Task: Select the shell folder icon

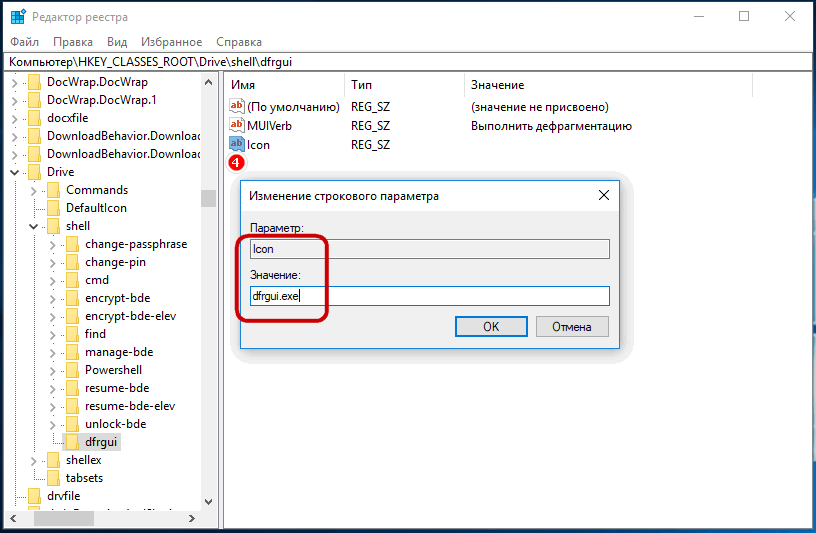Action: point(54,226)
